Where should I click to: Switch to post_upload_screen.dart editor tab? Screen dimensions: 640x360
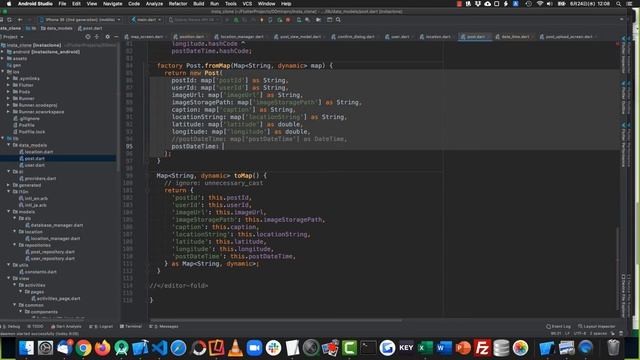569,37
